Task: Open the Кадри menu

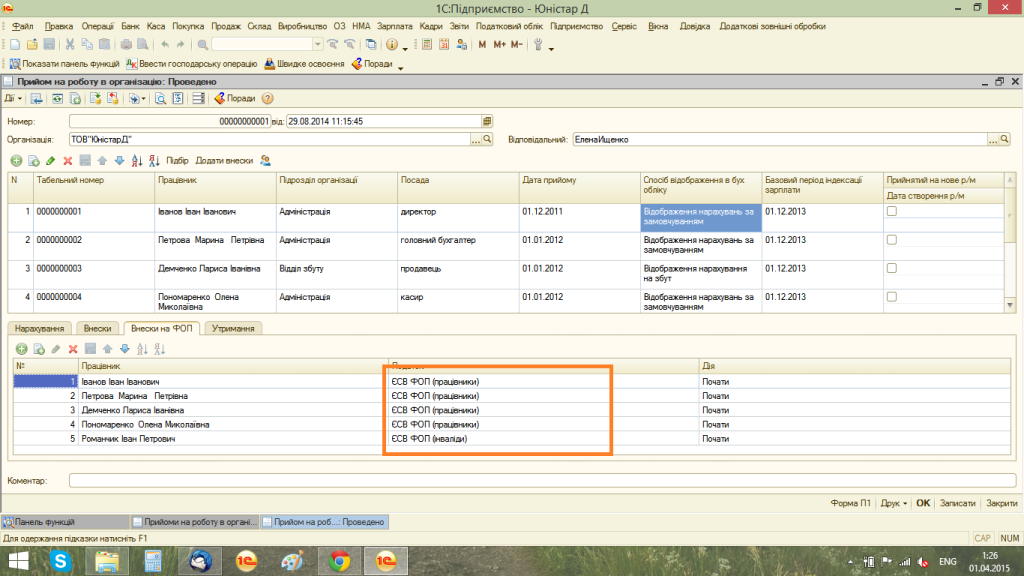Action: pos(430,27)
